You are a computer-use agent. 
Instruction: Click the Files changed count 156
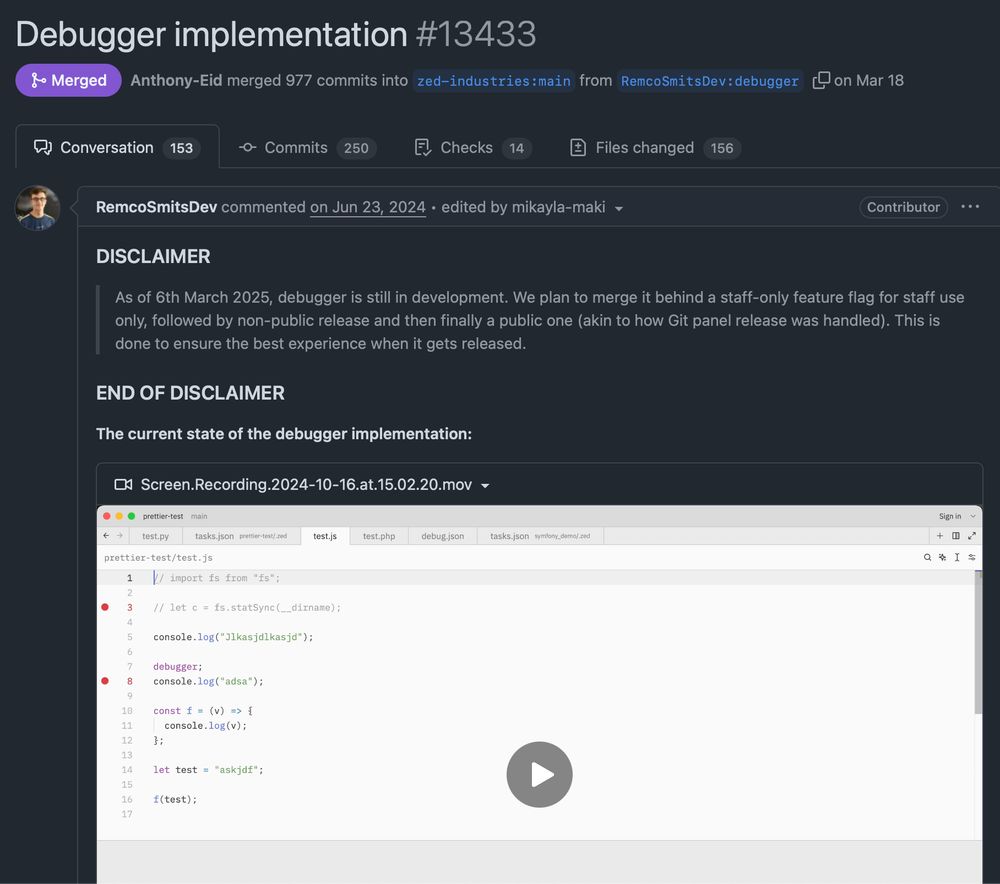pyautogui.click(x=722, y=148)
